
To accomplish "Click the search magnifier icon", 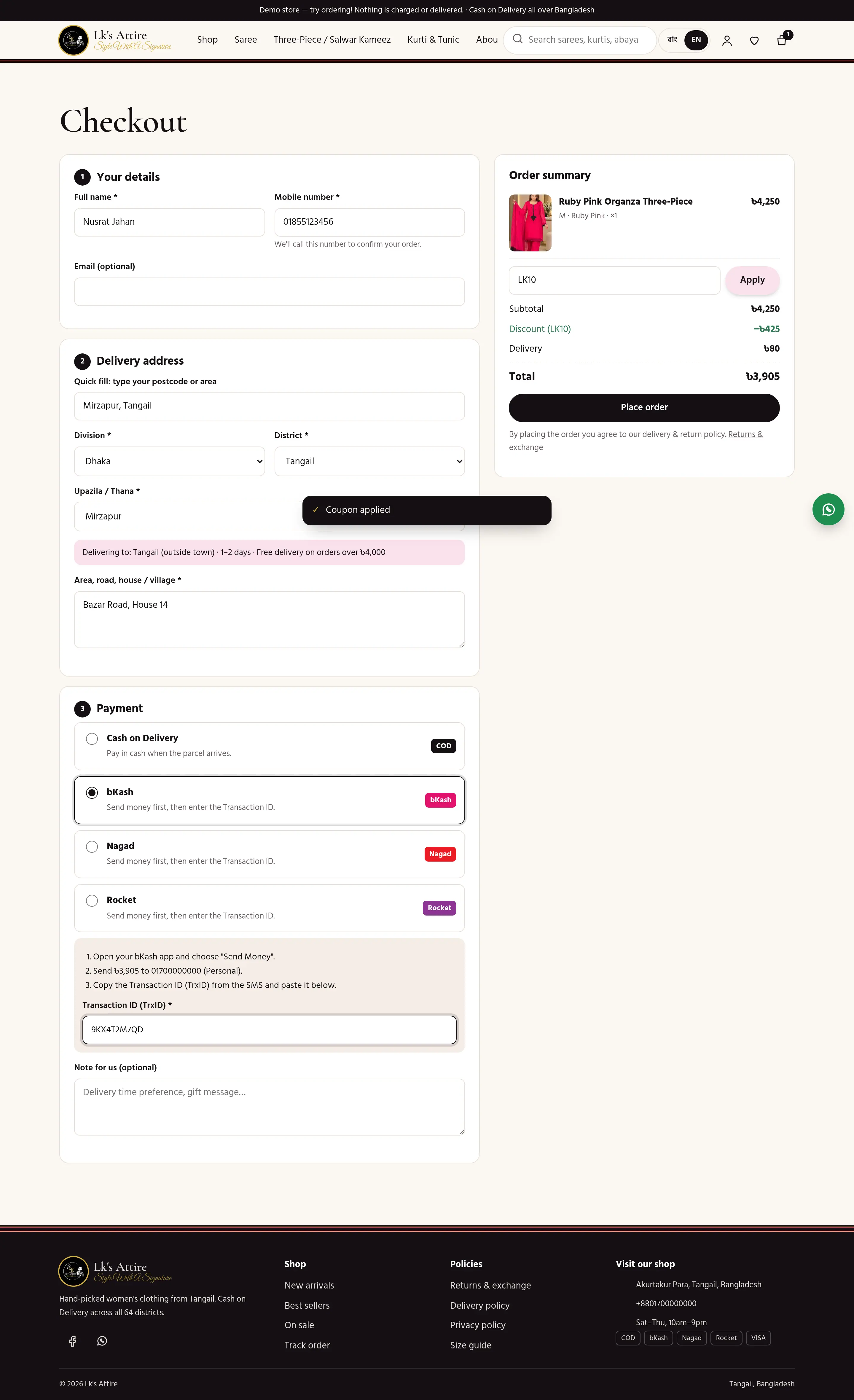I will click(518, 39).
